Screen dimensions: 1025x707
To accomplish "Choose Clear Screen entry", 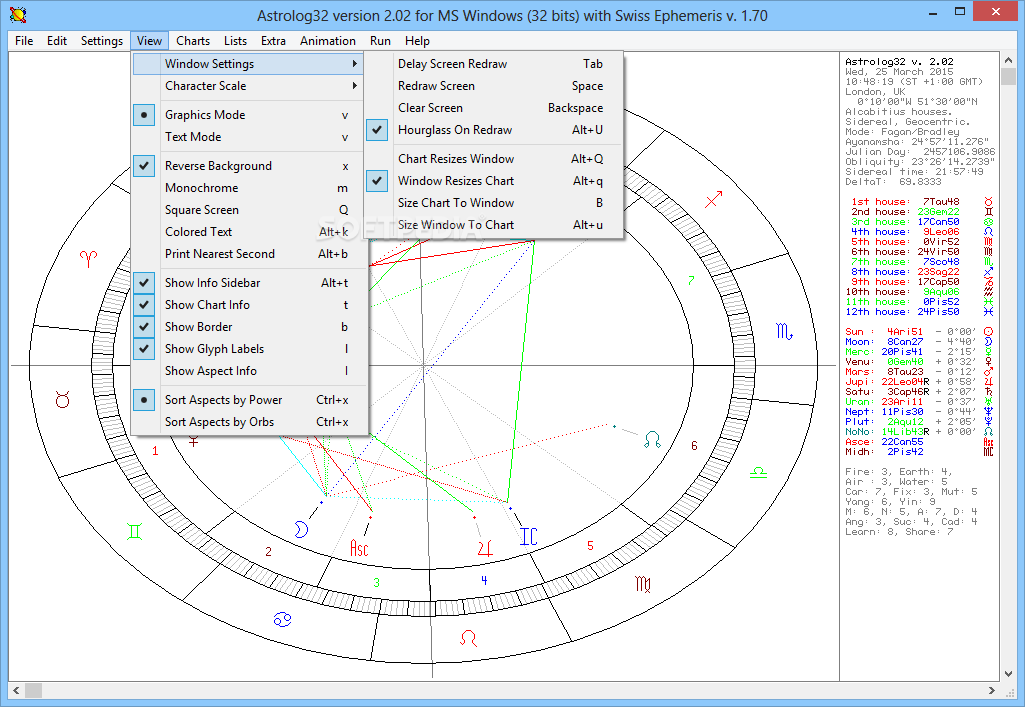I will point(494,108).
